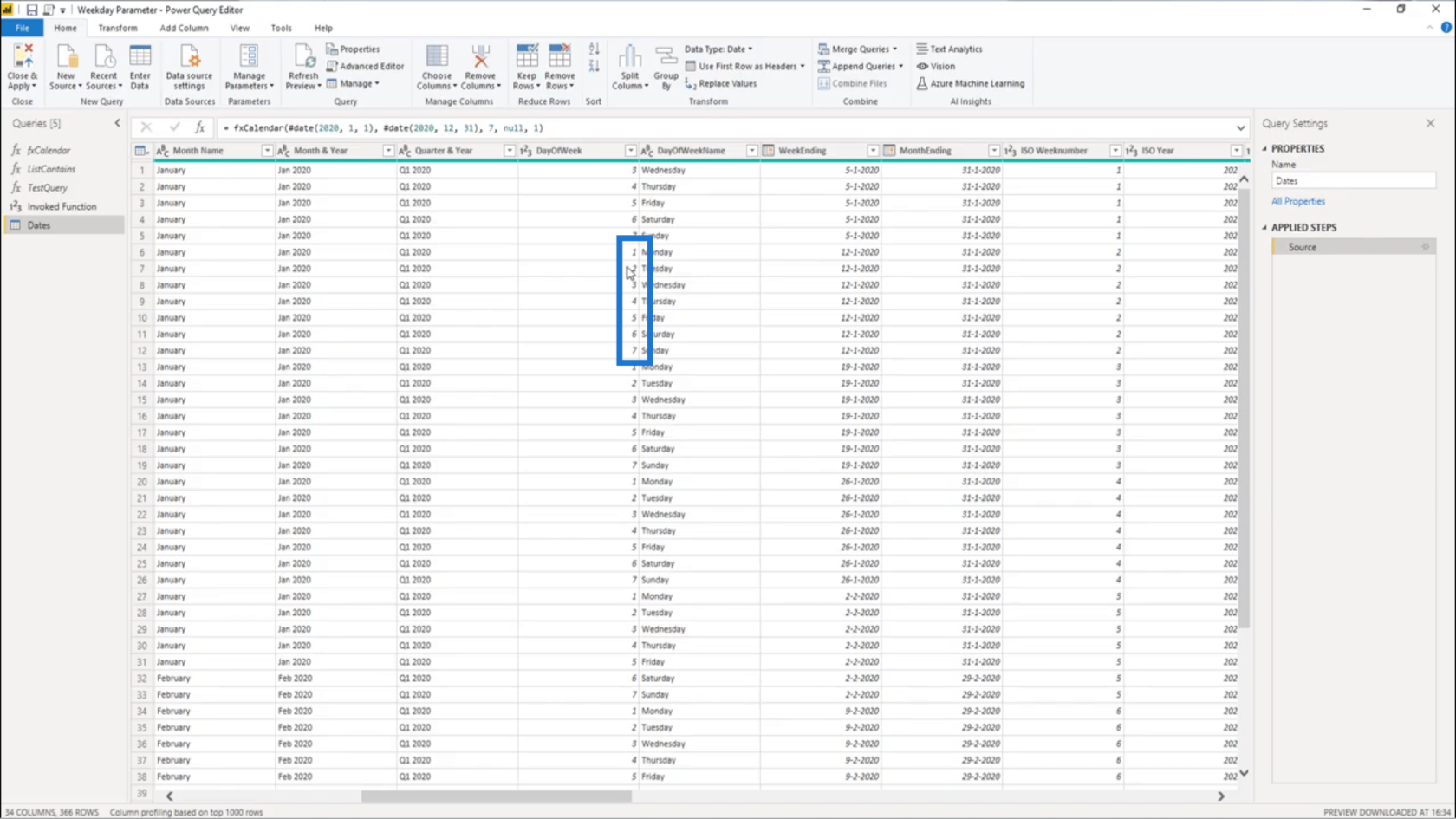Expand the formula bar chevron

tap(1240, 128)
